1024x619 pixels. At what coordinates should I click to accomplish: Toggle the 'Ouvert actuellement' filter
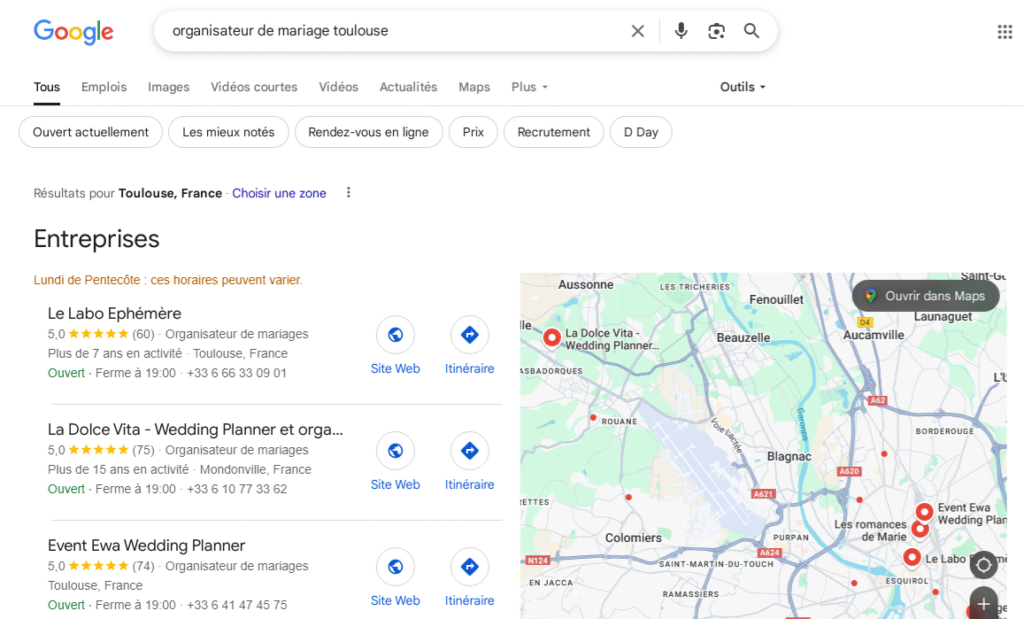pos(91,132)
